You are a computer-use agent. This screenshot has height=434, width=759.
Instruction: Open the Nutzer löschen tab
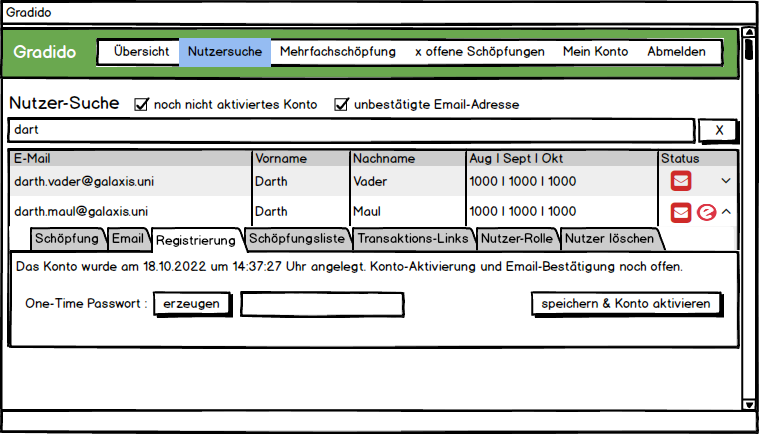[610, 239]
